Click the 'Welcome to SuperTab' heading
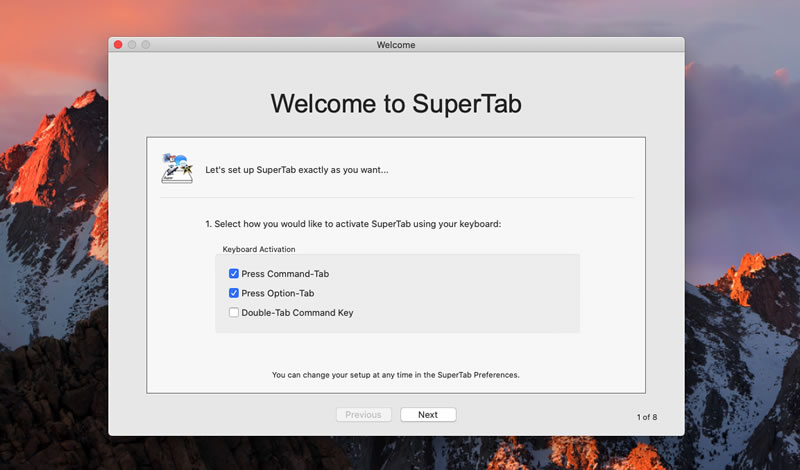This screenshot has width=800, height=470. point(396,104)
